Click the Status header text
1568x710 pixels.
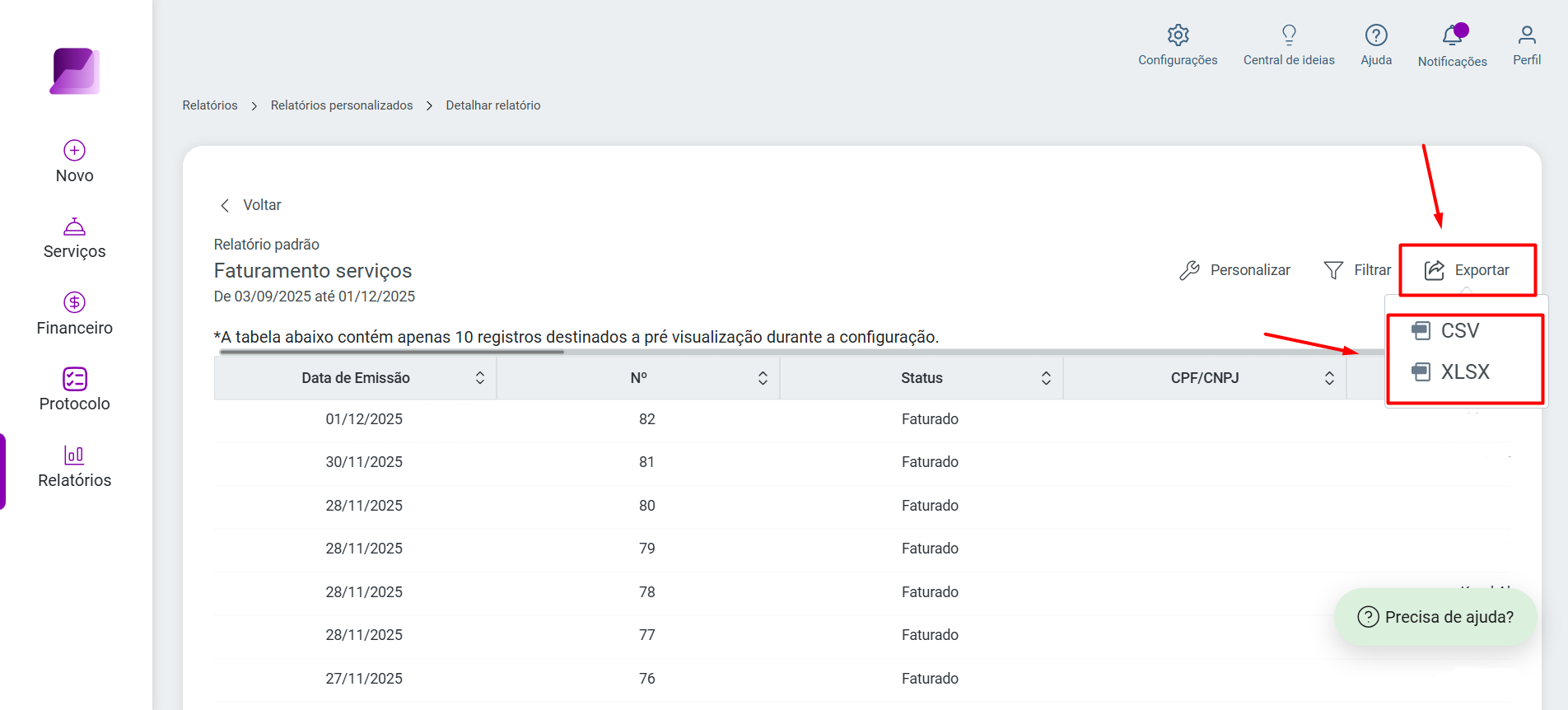pos(922,378)
